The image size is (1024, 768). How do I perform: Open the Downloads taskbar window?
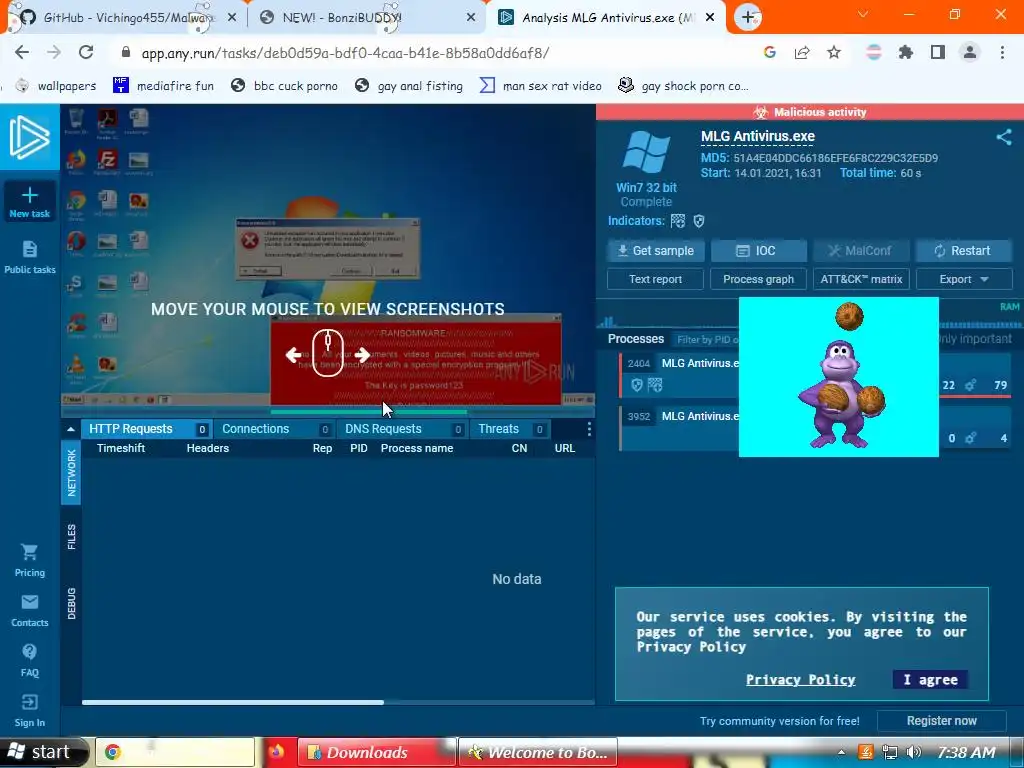coord(376,752)
